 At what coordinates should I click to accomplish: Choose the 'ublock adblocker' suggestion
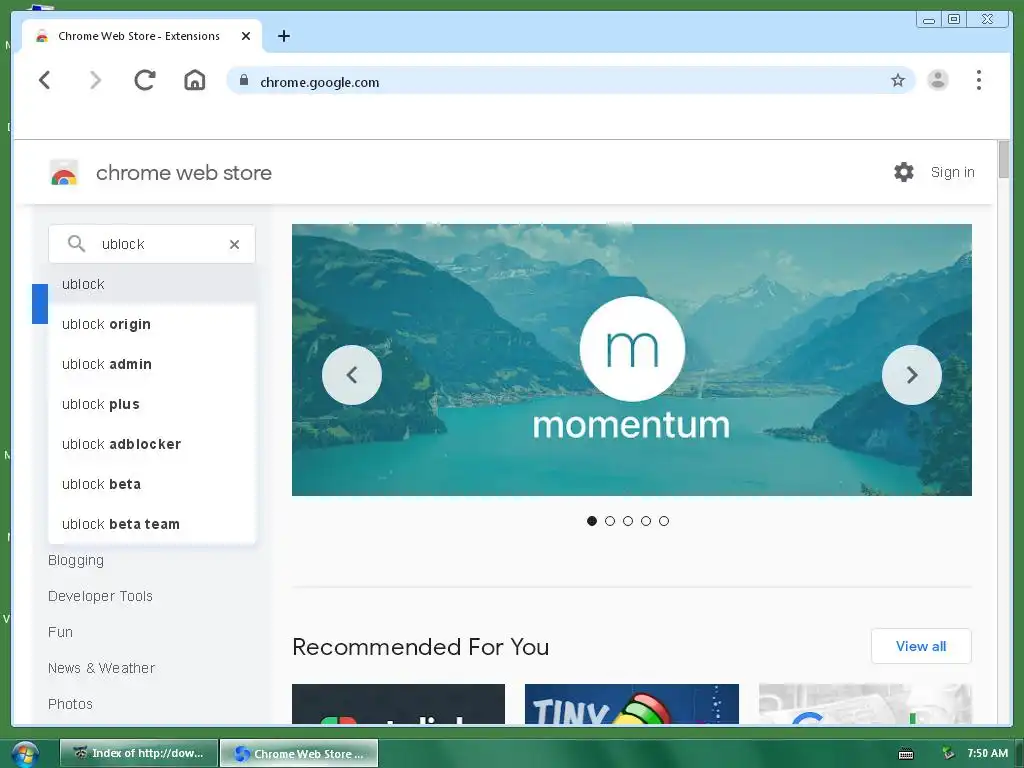(152, 444)
